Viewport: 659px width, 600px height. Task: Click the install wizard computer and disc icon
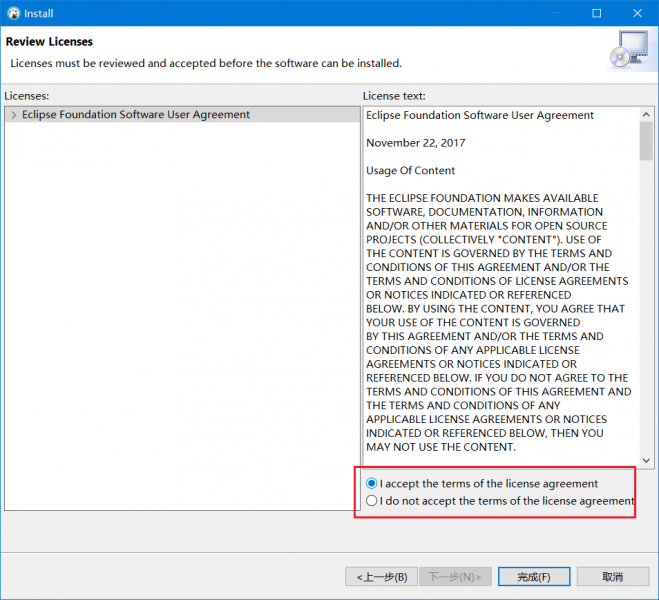point(630,50)
